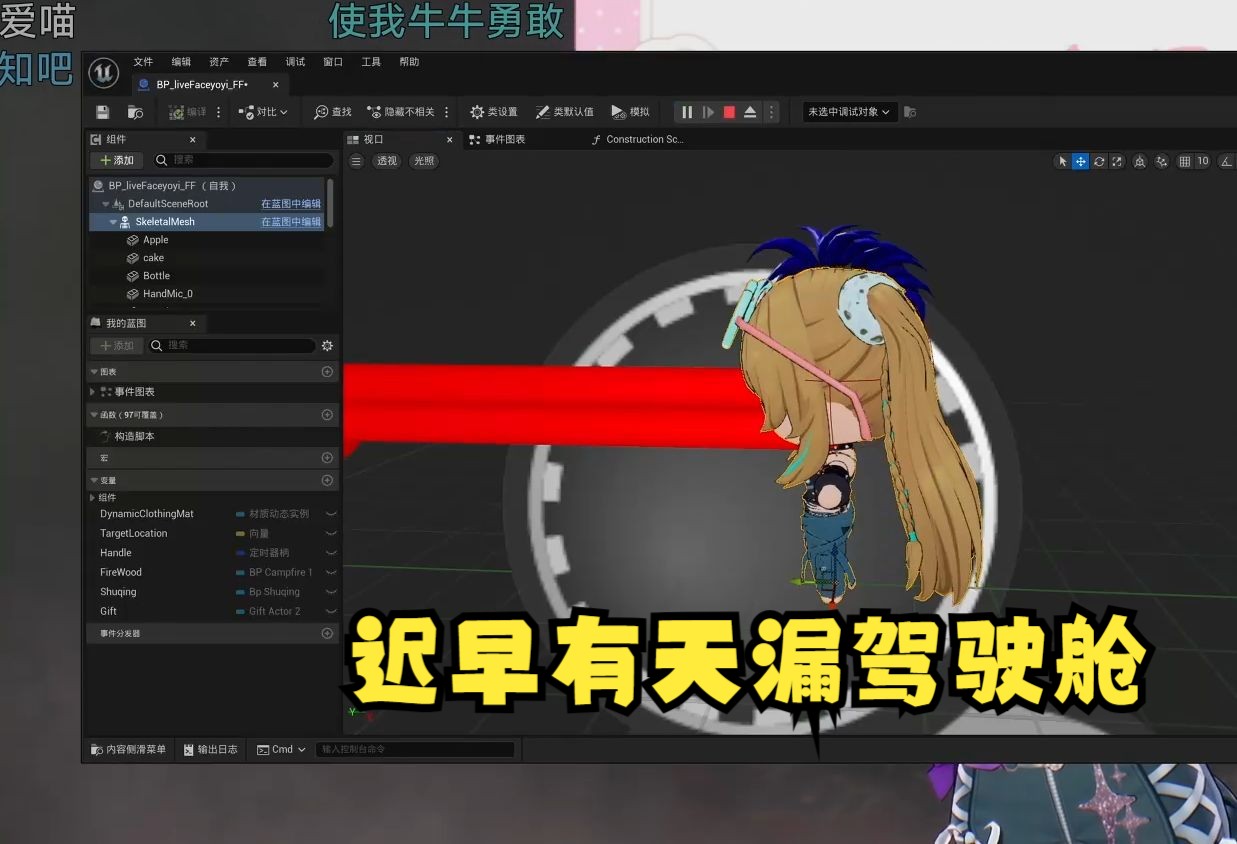Image resolution: width=1237 pixels, height=844 pixels.
Task: Choose the select mode arrow tool
Action: [x=1062, y=161]
